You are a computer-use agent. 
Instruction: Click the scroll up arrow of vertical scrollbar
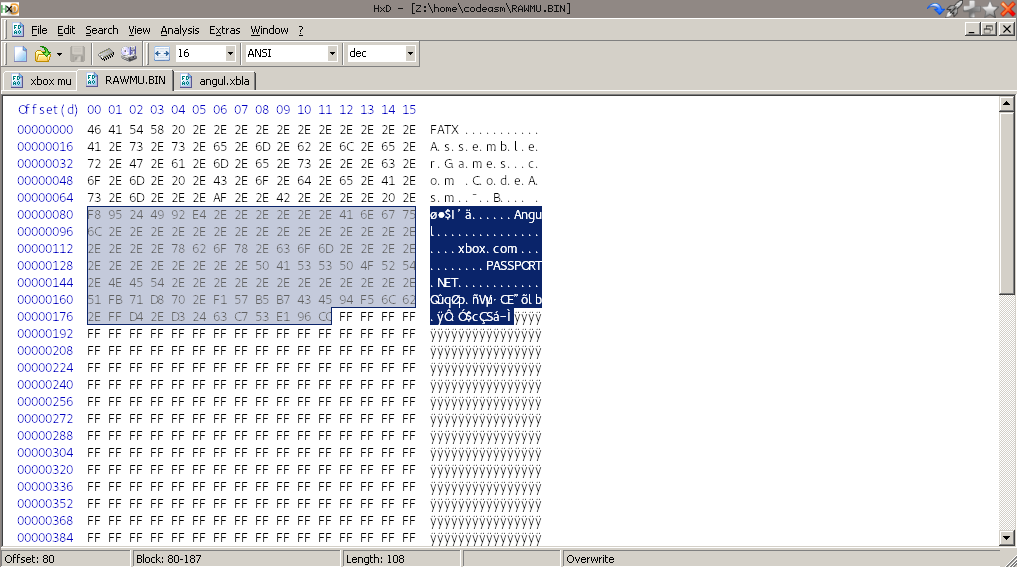coord(1006,103)
